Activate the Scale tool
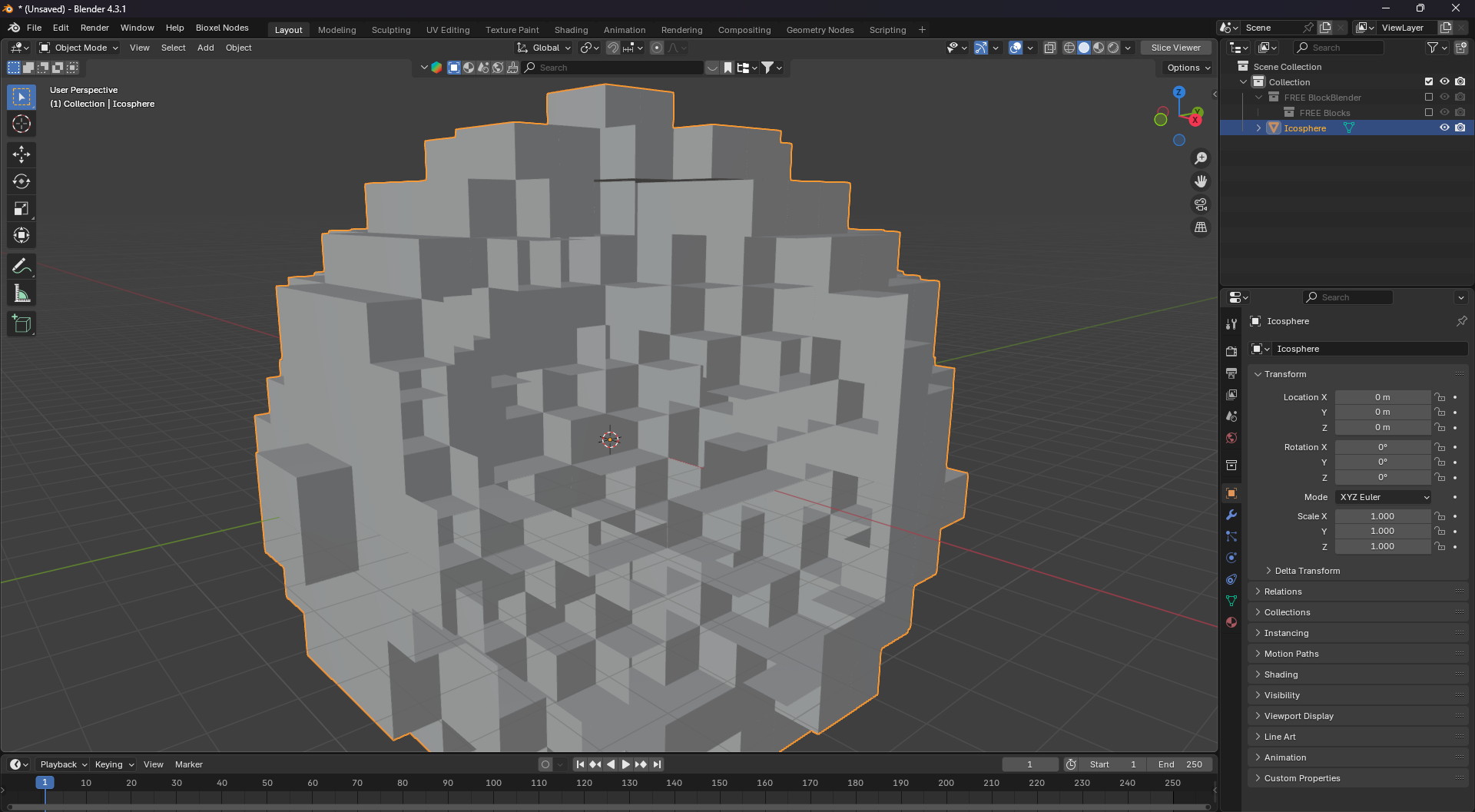1475x812 pixels. pos(22,208)
